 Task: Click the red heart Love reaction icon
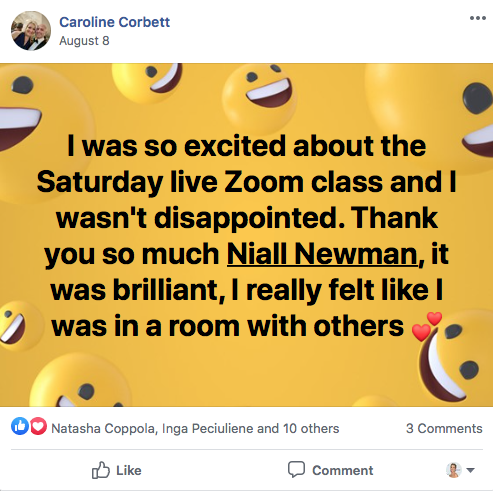(38, 426)
